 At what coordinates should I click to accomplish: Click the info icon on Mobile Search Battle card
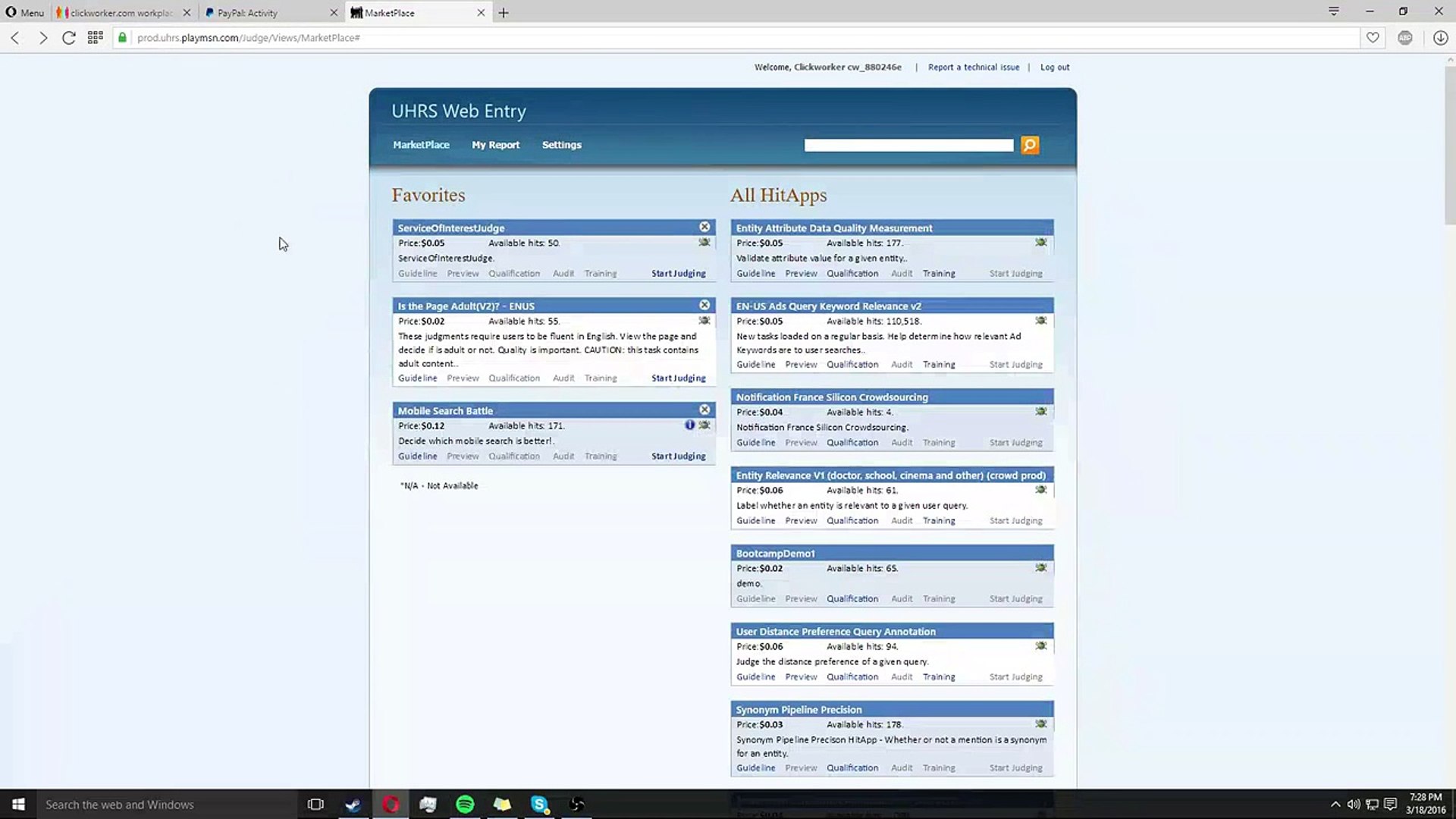[x=689, y=425]
